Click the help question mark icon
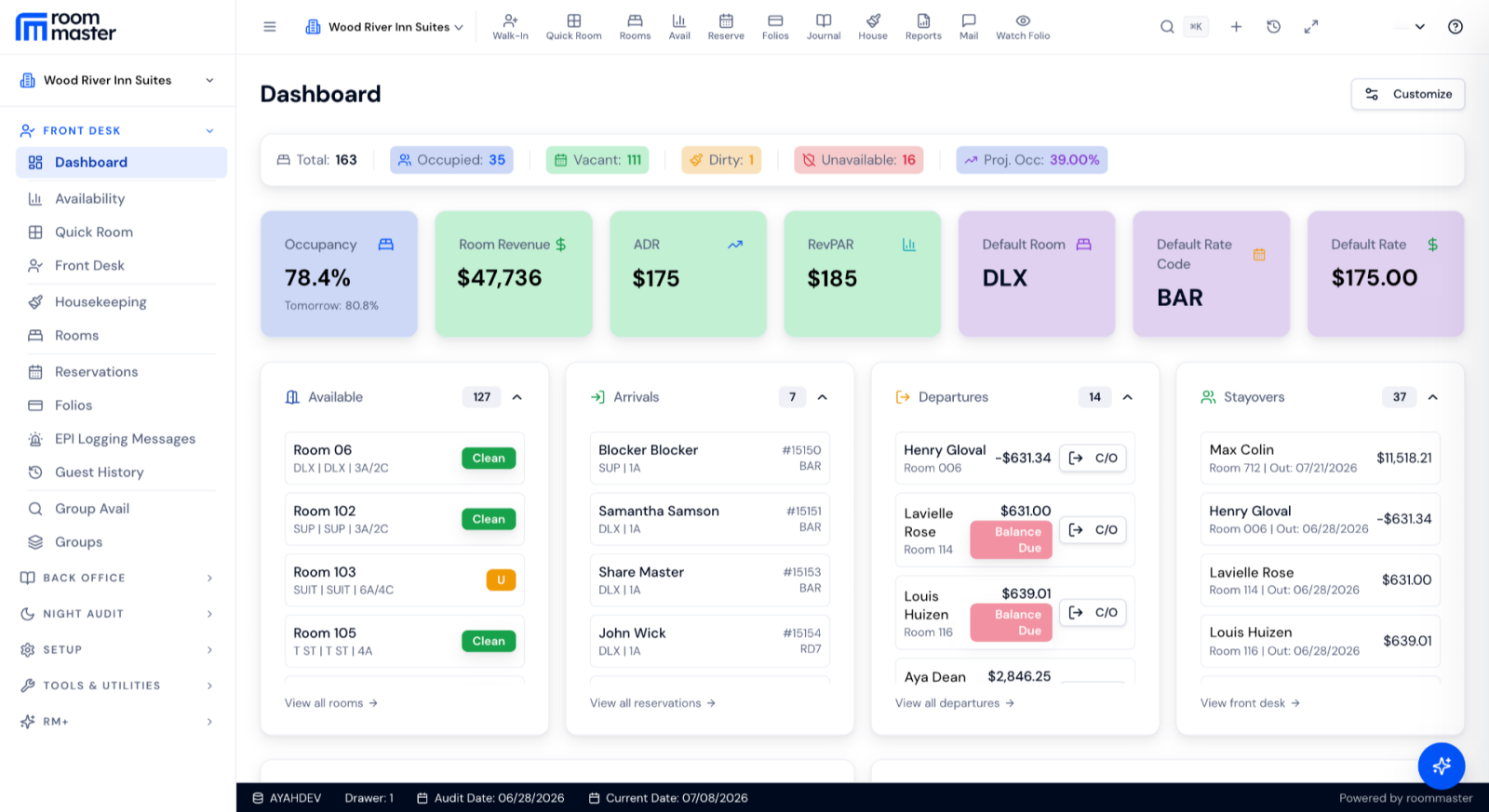The width and height of the screenshot is (1489, 812). point(1455,27)
